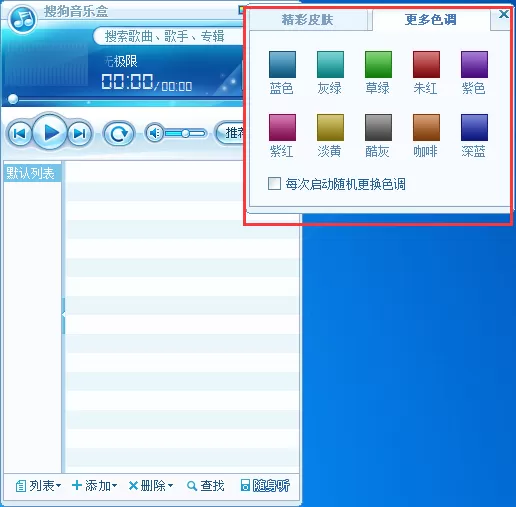The width and height of the screenshot is (516, 507).
Task: Select the 默认列表 playlist
Action: click(x=32, y=173)
